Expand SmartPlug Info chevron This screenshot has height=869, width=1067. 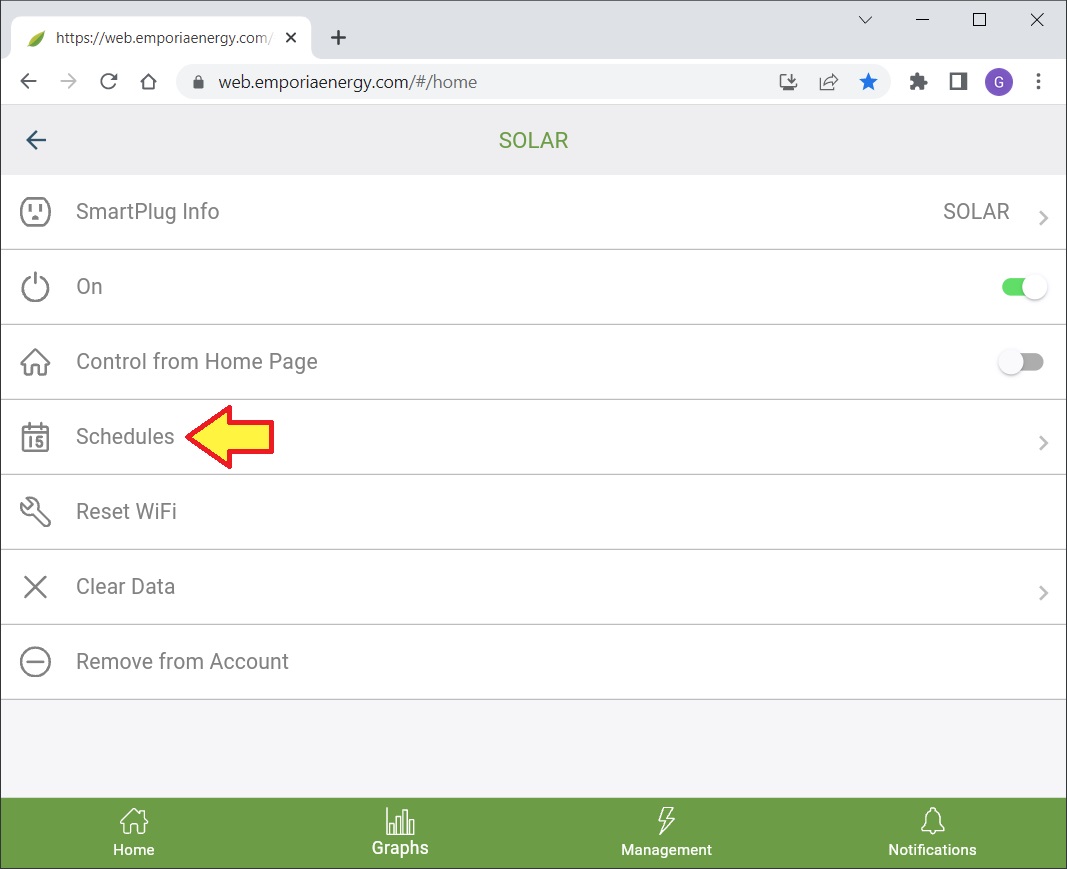(1043, 217)
